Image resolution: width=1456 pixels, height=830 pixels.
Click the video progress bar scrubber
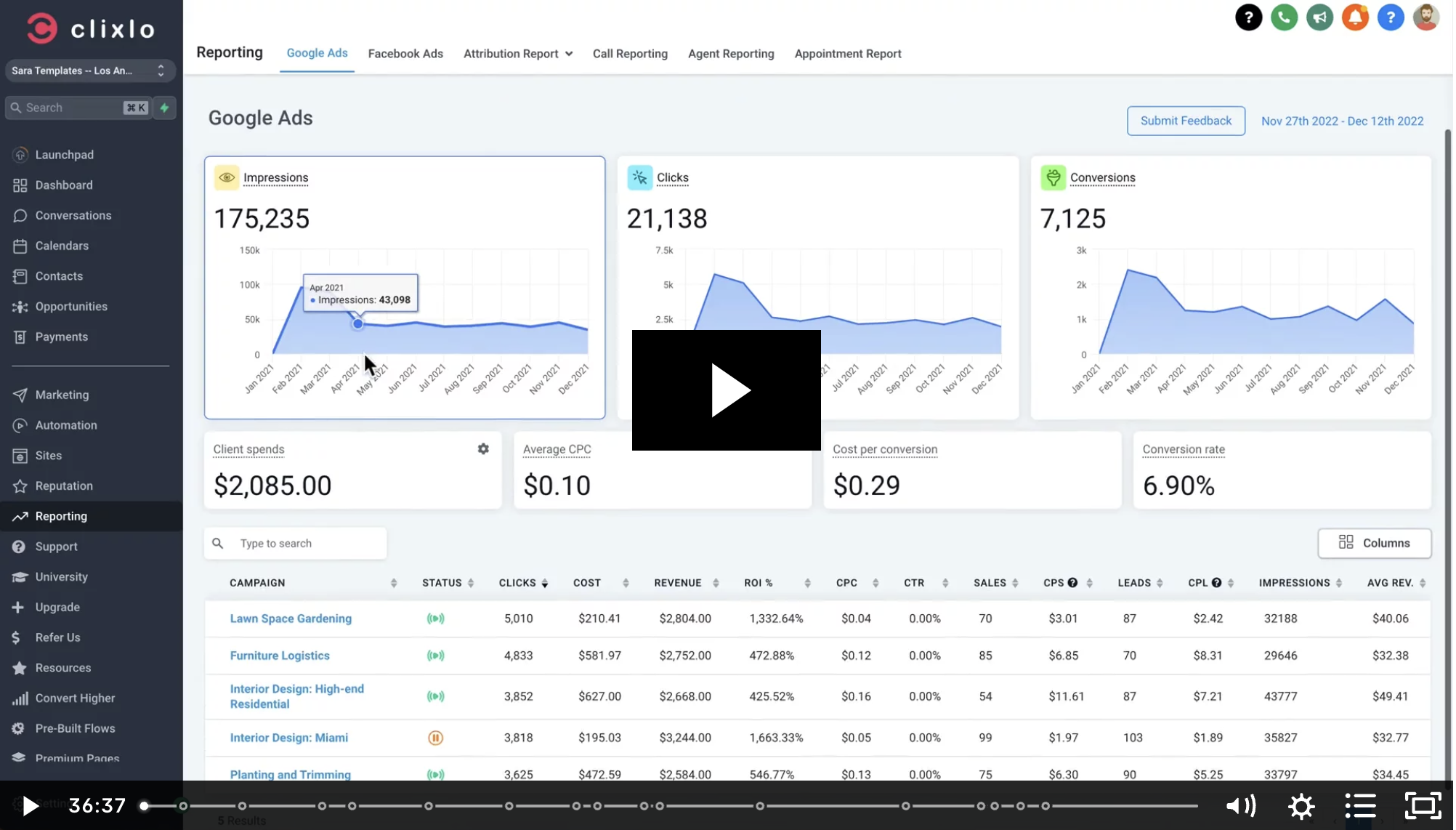point(145,807)
